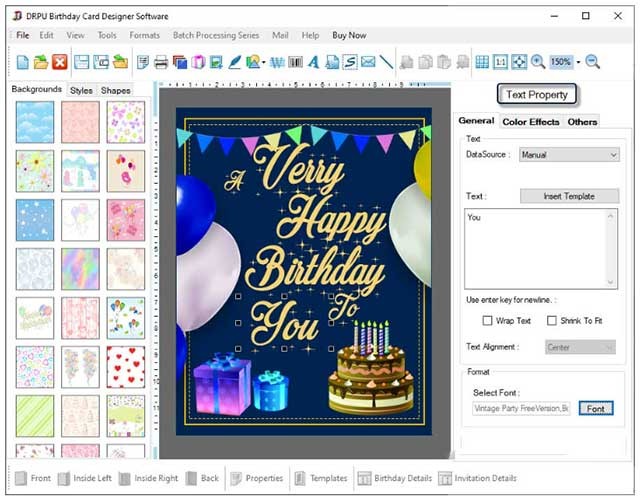
Task: Insert WordArt with blue W icon
Action: 277,62
